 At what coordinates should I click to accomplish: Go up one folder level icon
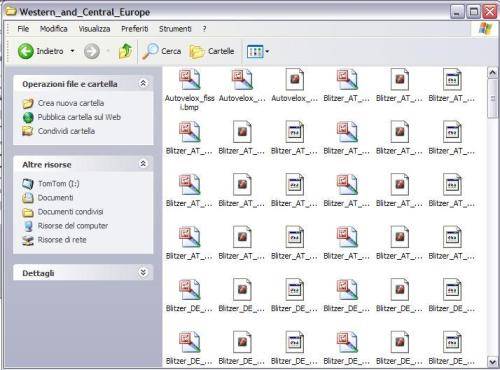[125, 51]
